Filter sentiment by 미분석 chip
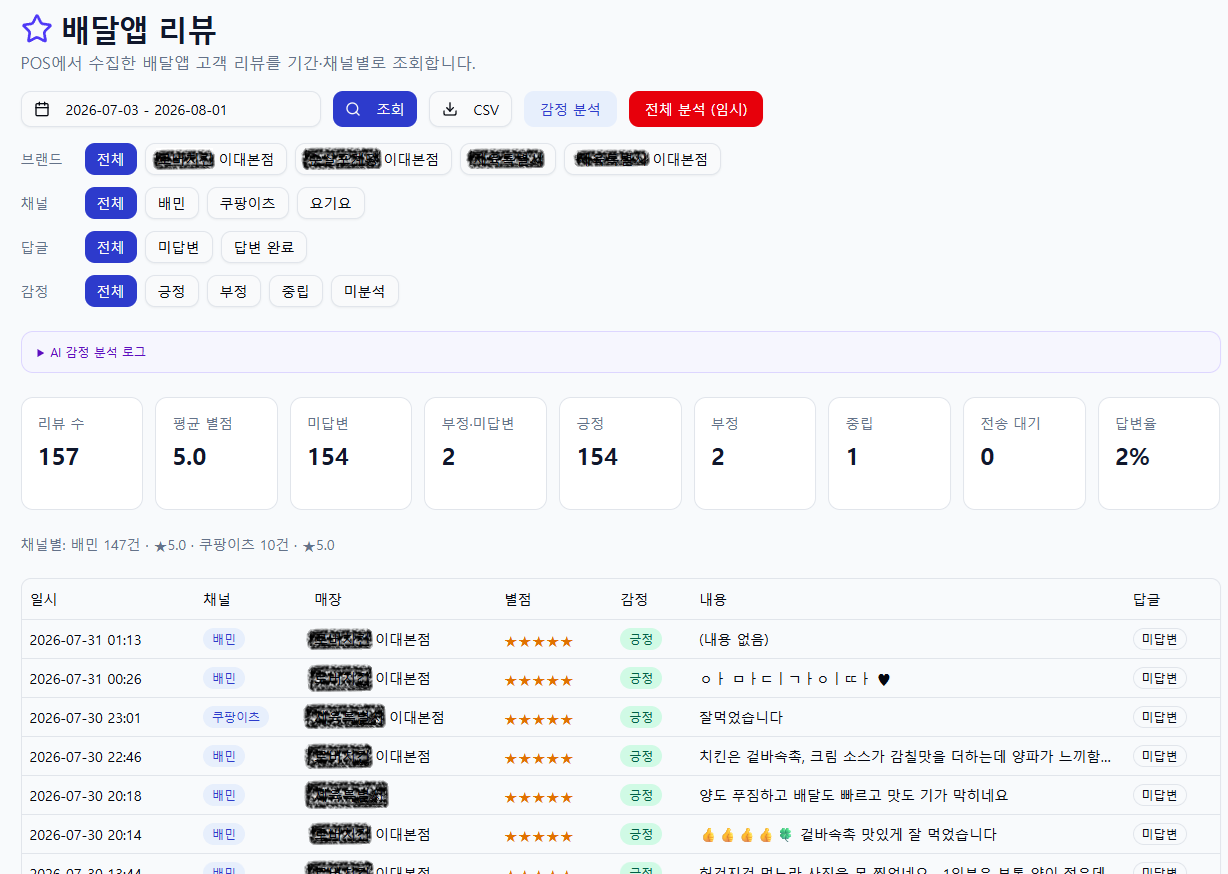Image resolution: width=1228 pixels, height=874 pixels. (x=365, y=291)
